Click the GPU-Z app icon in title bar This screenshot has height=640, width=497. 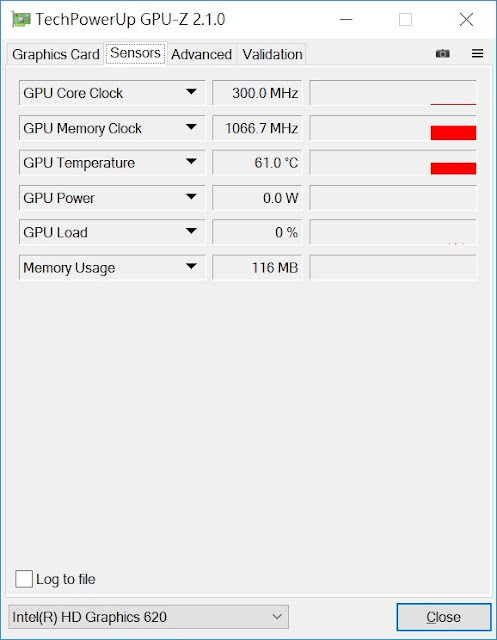(20, 19)
